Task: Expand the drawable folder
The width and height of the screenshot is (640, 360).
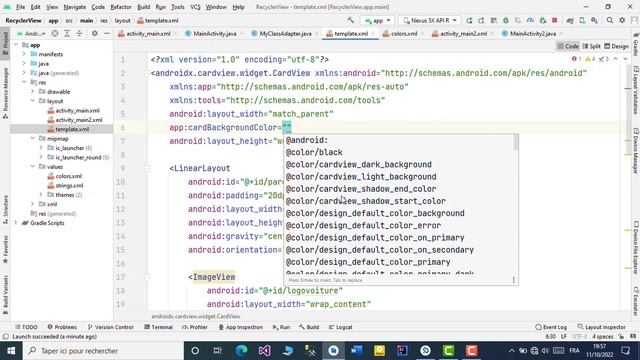Action: [33, 91]
